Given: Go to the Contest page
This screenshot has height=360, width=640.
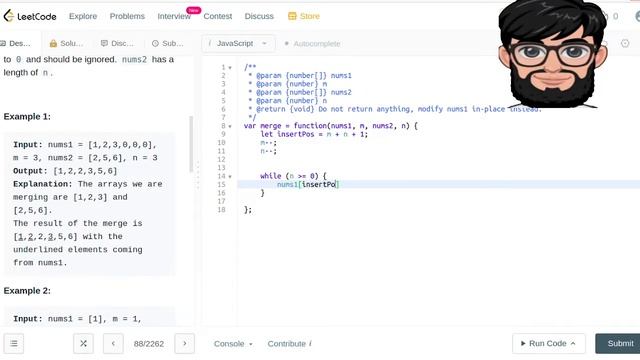Looking at the screenshot, I should coord(218,16).
